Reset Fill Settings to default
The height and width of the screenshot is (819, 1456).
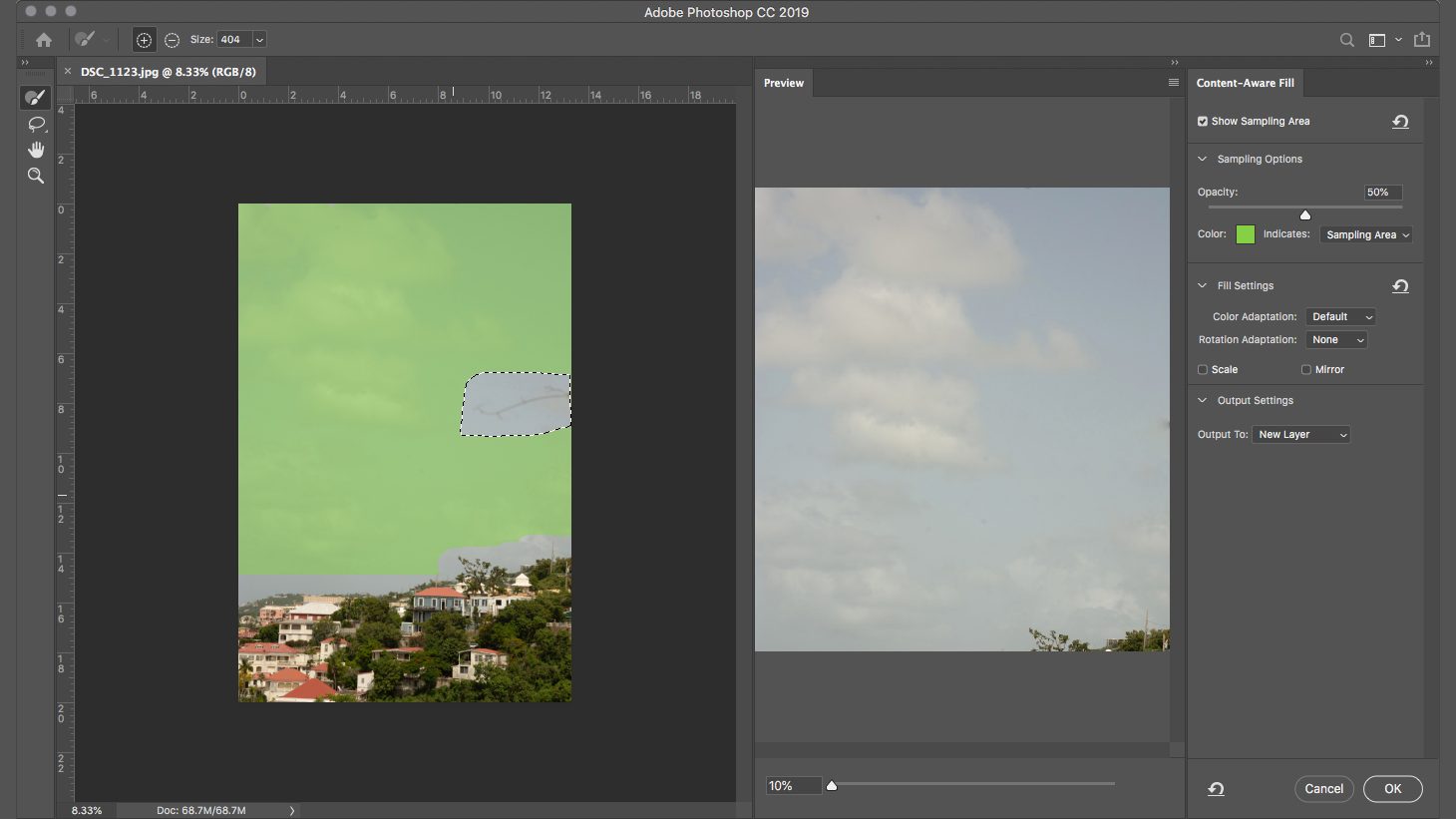coord(1400,286)
